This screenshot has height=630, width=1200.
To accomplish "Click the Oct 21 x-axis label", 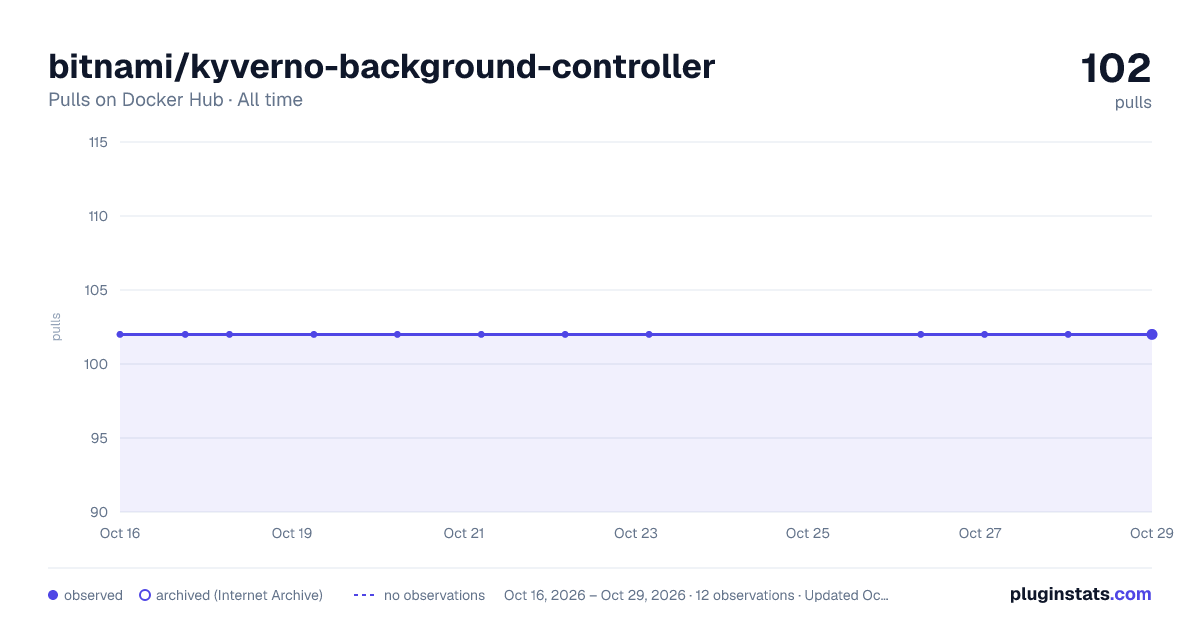I will [464, 533].
